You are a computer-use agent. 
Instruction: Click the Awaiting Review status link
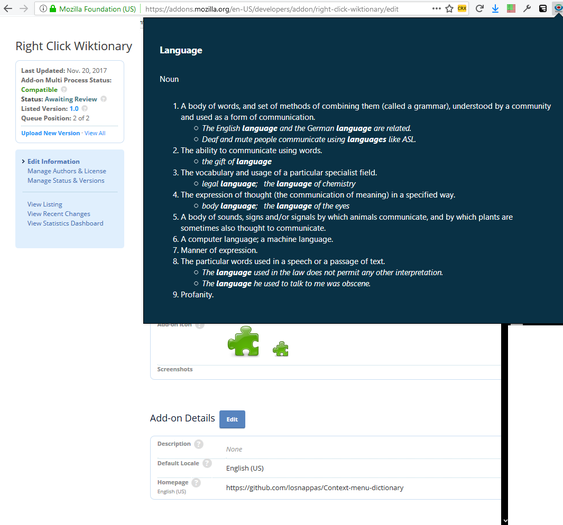[x=71, y=99]
